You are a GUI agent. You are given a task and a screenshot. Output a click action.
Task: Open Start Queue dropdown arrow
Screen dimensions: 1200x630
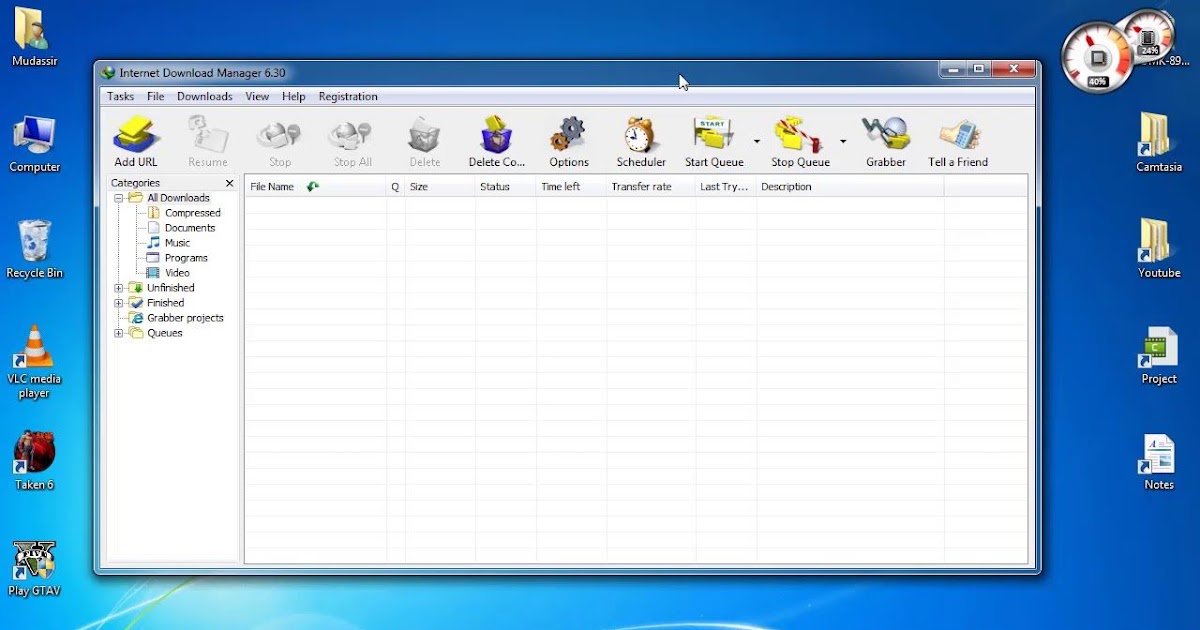tap(757, 141)
